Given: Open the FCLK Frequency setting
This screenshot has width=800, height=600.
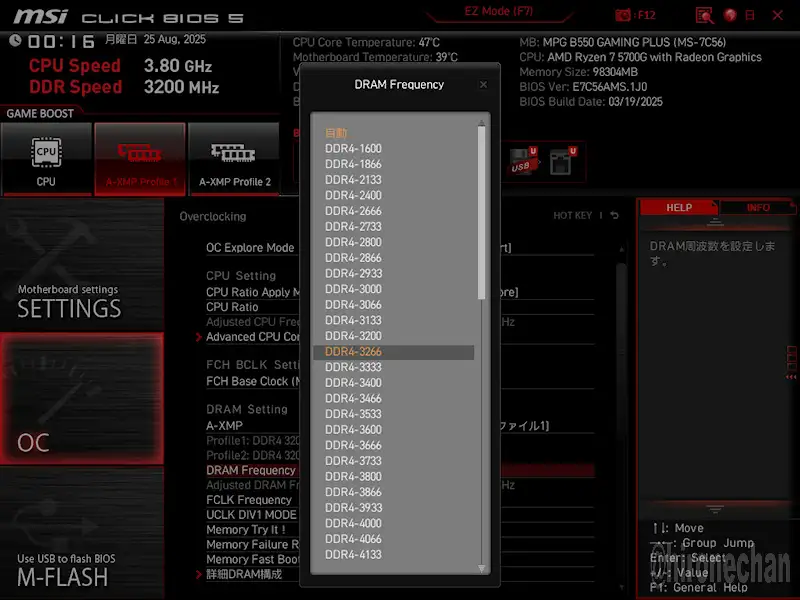Looking at the screenshot, I should pos(249,500).
